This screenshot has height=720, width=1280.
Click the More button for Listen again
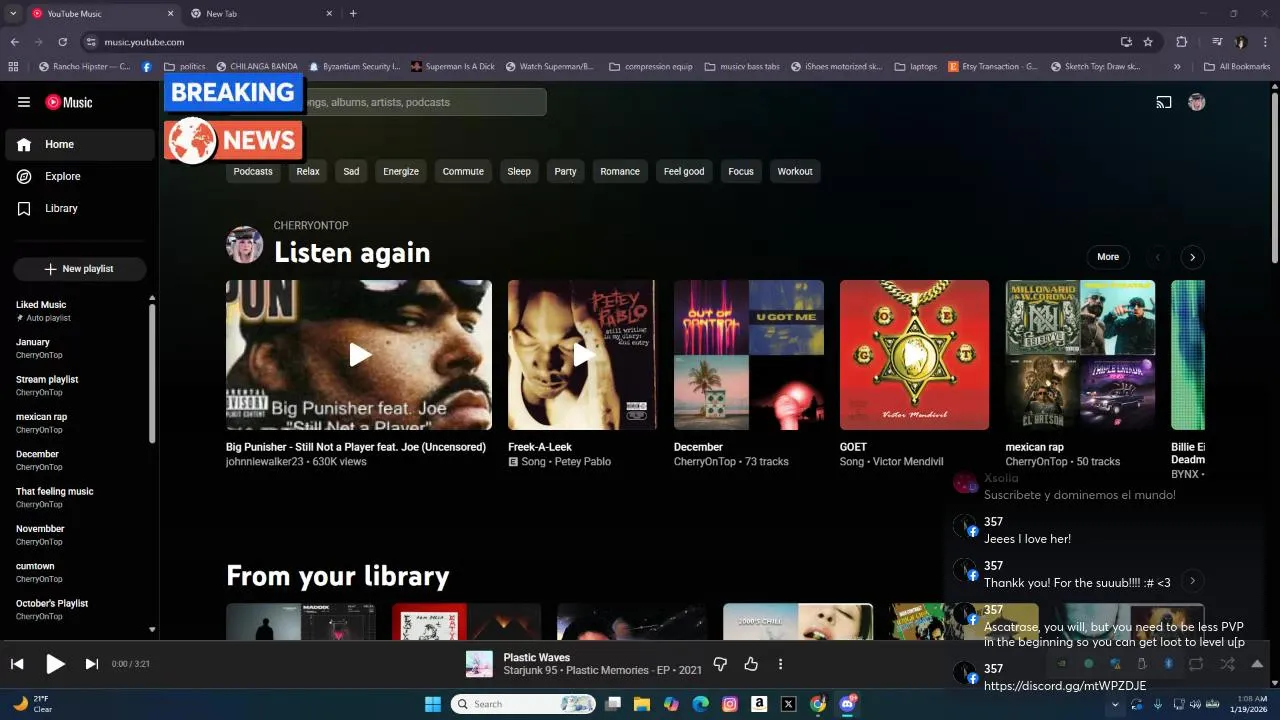[x=1108, y=257]
